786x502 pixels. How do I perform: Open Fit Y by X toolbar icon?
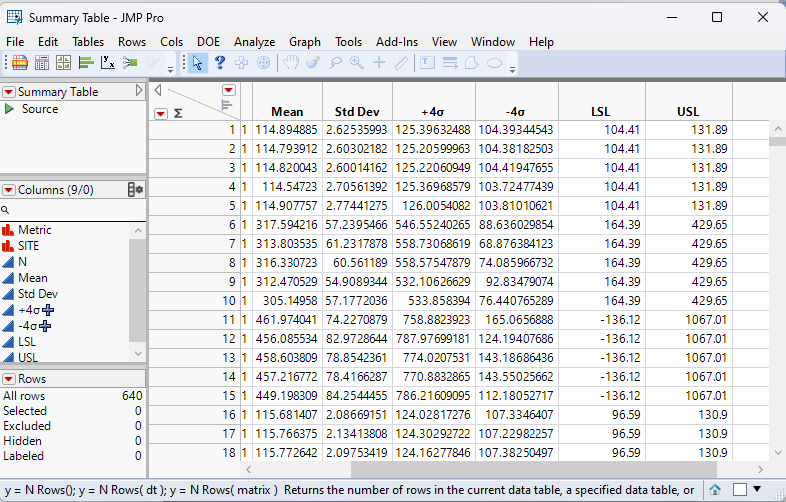pyautogui.click(x=108, y=63)
